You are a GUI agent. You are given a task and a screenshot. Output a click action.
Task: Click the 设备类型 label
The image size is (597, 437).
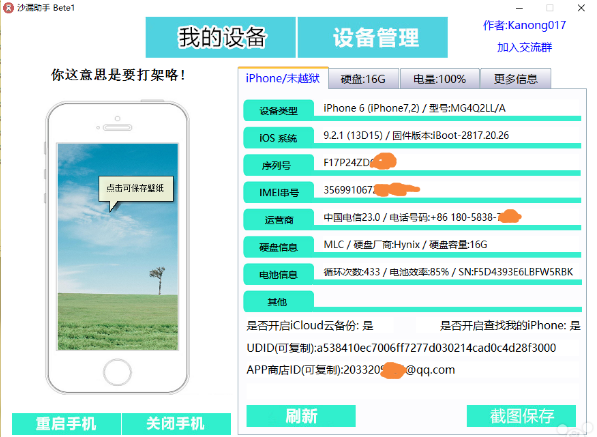279,111
